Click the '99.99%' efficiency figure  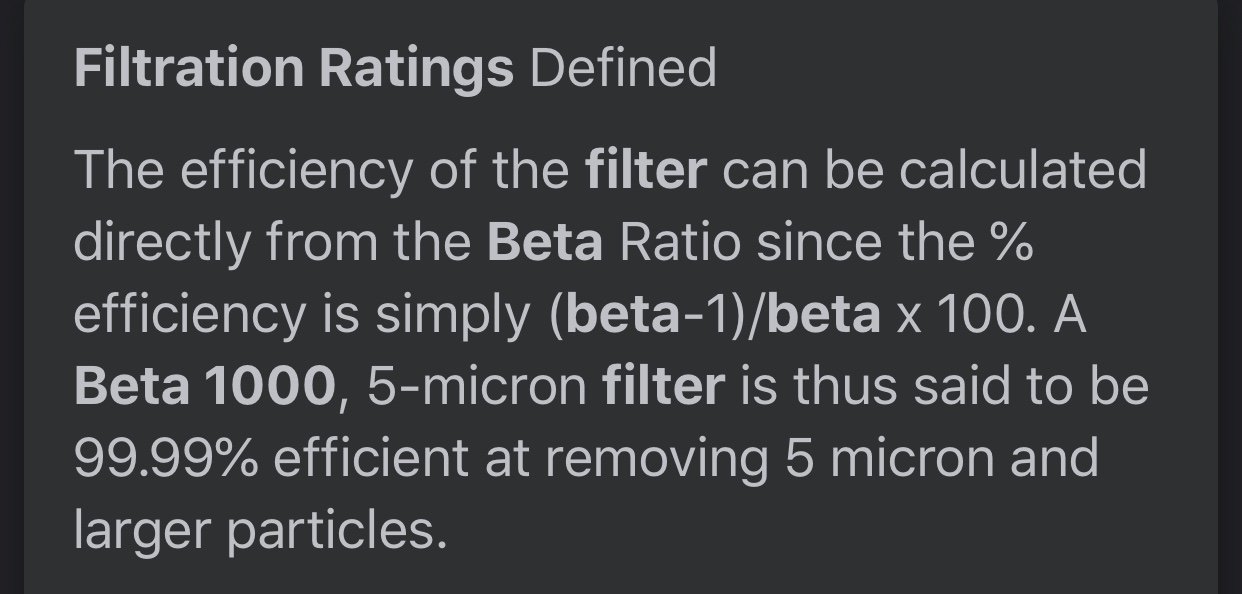coord(165,458)
